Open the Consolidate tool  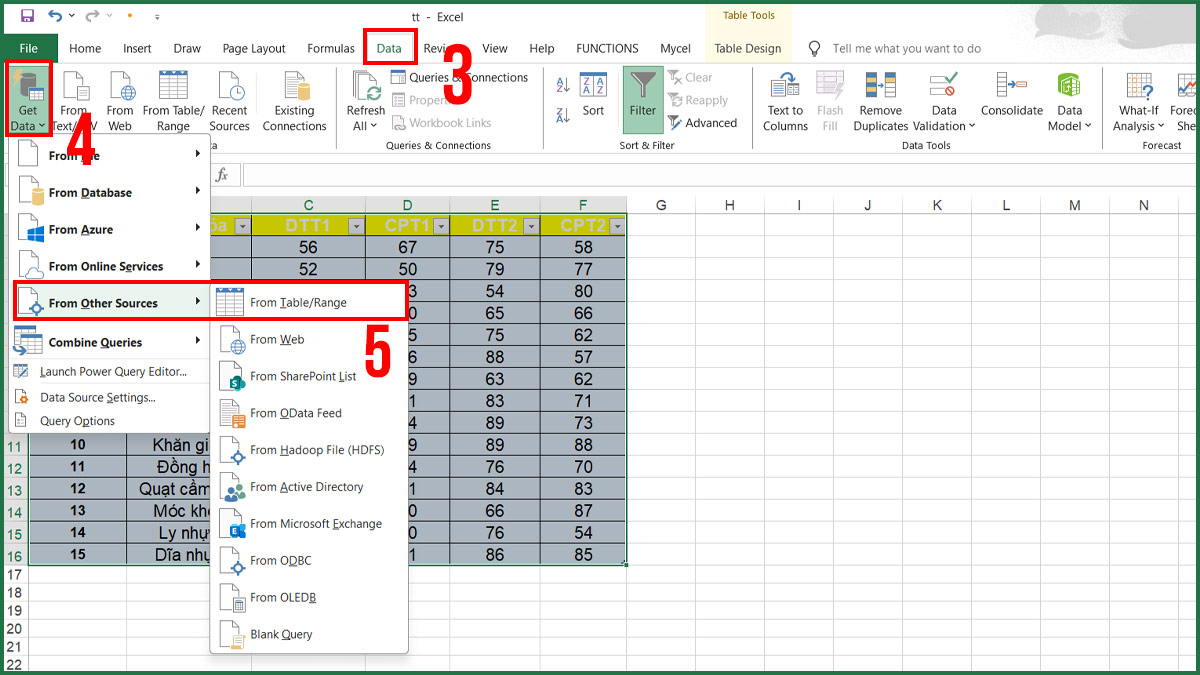[x=1011, y=99]
